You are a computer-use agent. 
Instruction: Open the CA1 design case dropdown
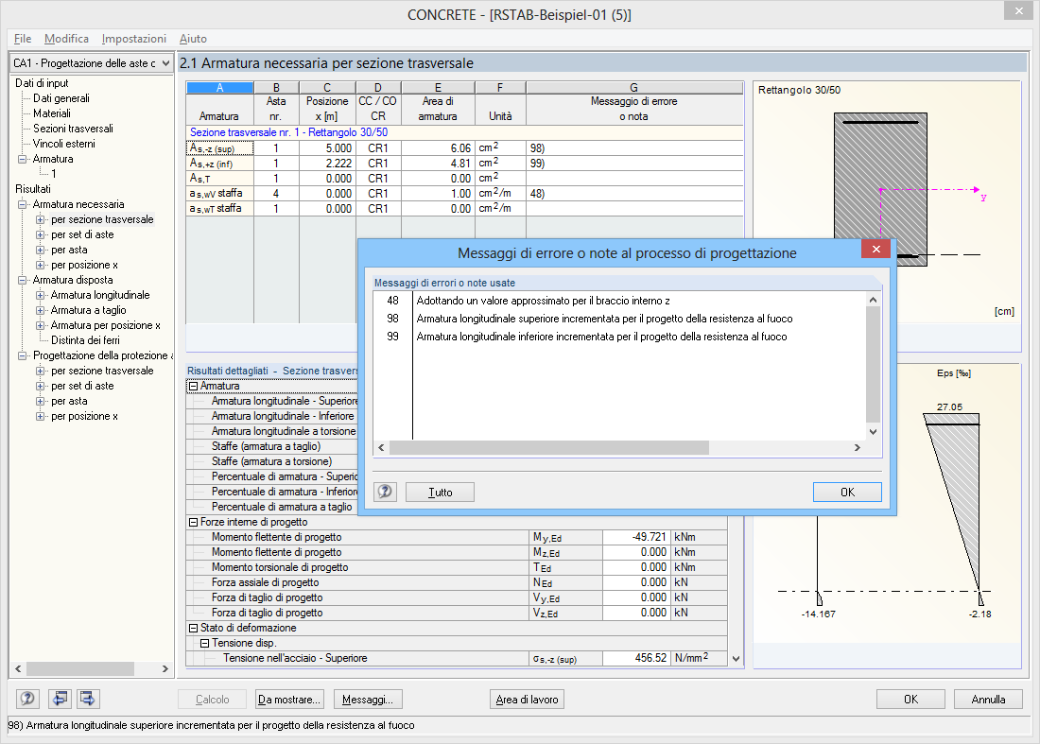point(92,63)
